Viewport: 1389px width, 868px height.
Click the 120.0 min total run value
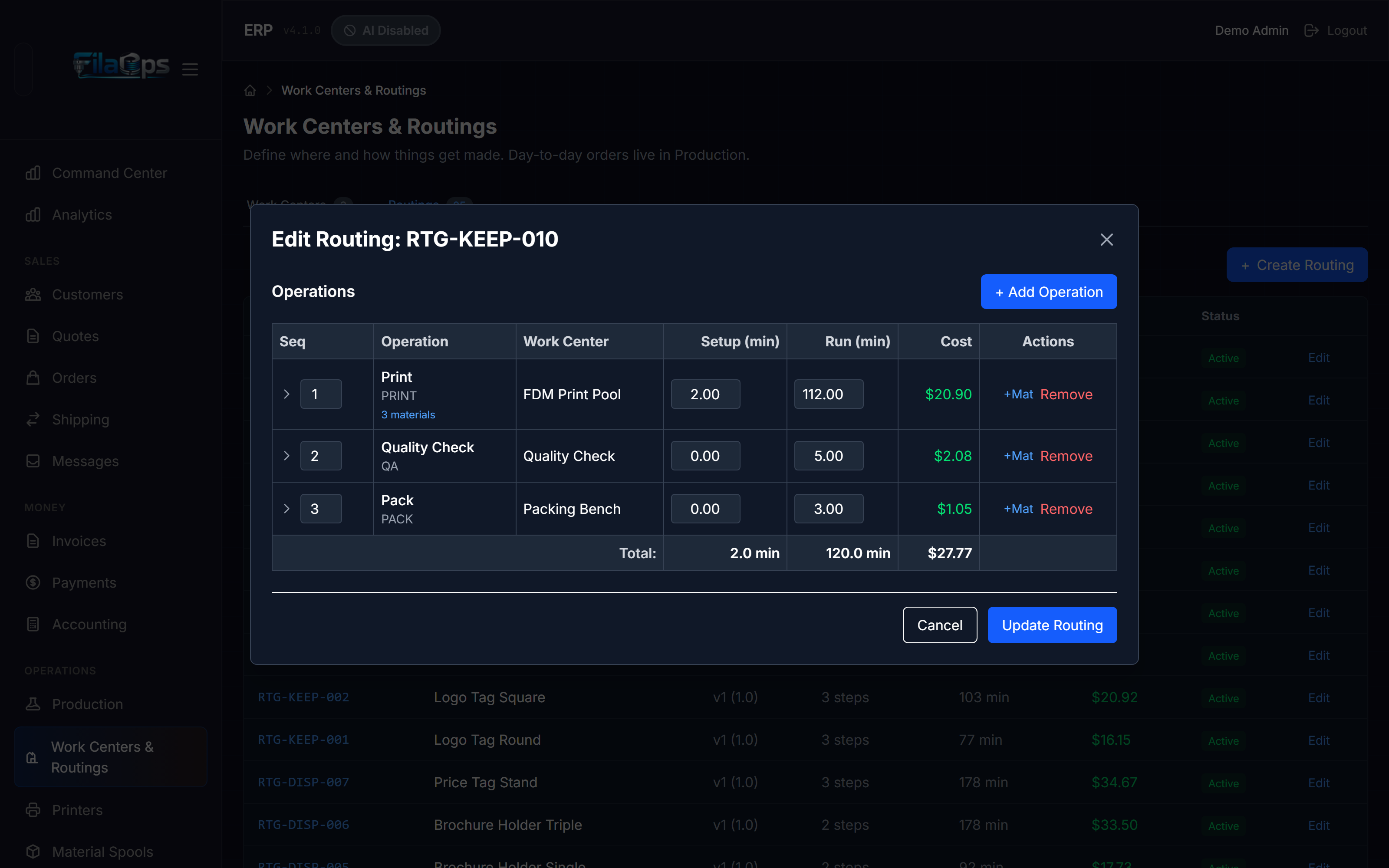[x=858, y=553]
